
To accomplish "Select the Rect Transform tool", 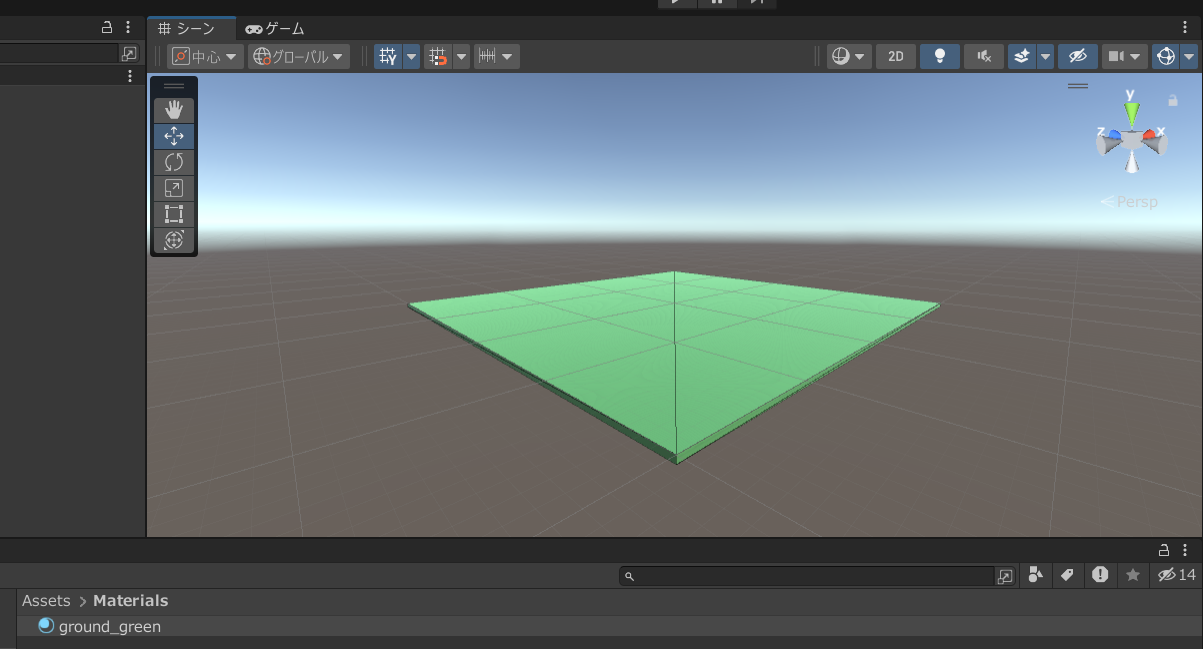I will click(174, 214).
